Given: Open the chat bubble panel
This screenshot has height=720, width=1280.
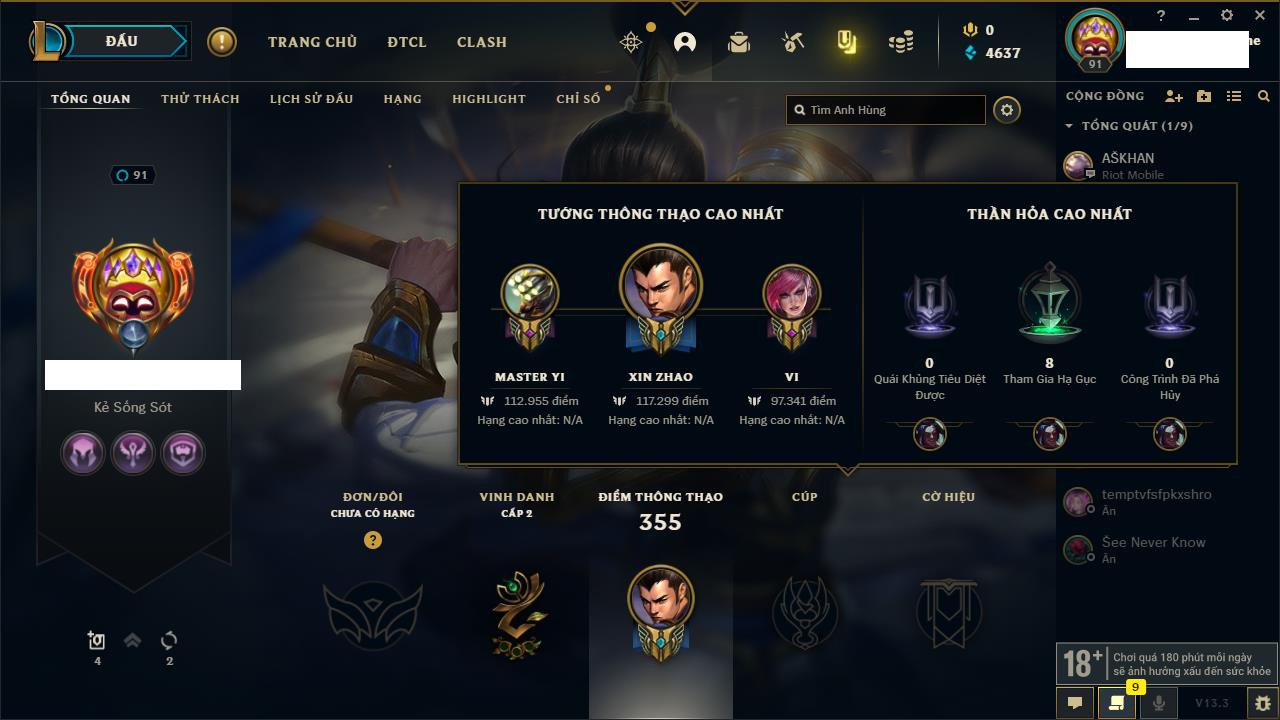Looking at the screenshot, I should 1075,702.
